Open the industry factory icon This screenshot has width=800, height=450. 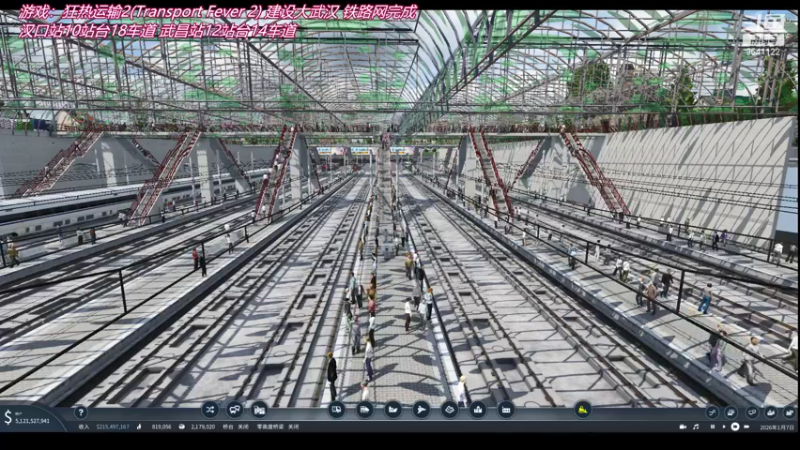tap(506, 410)
